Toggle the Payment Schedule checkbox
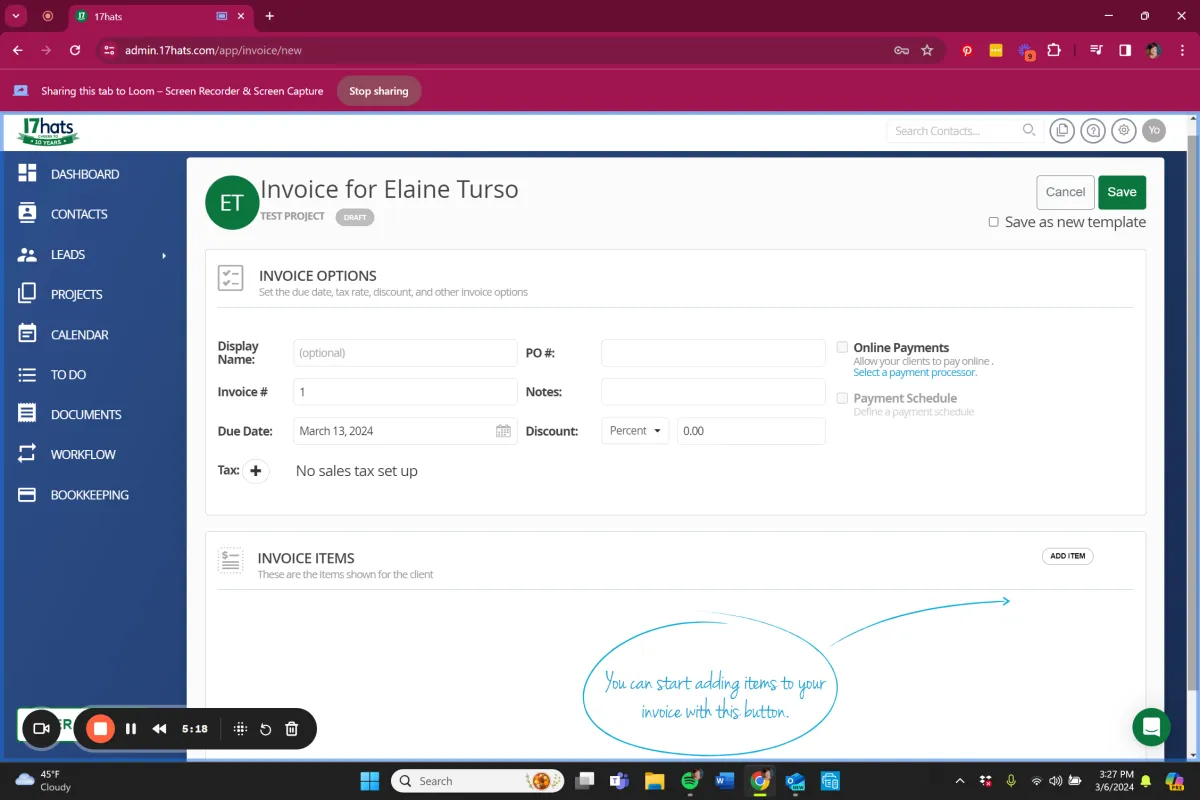The width and height of the screenshot is (1200, 800). 842,398
